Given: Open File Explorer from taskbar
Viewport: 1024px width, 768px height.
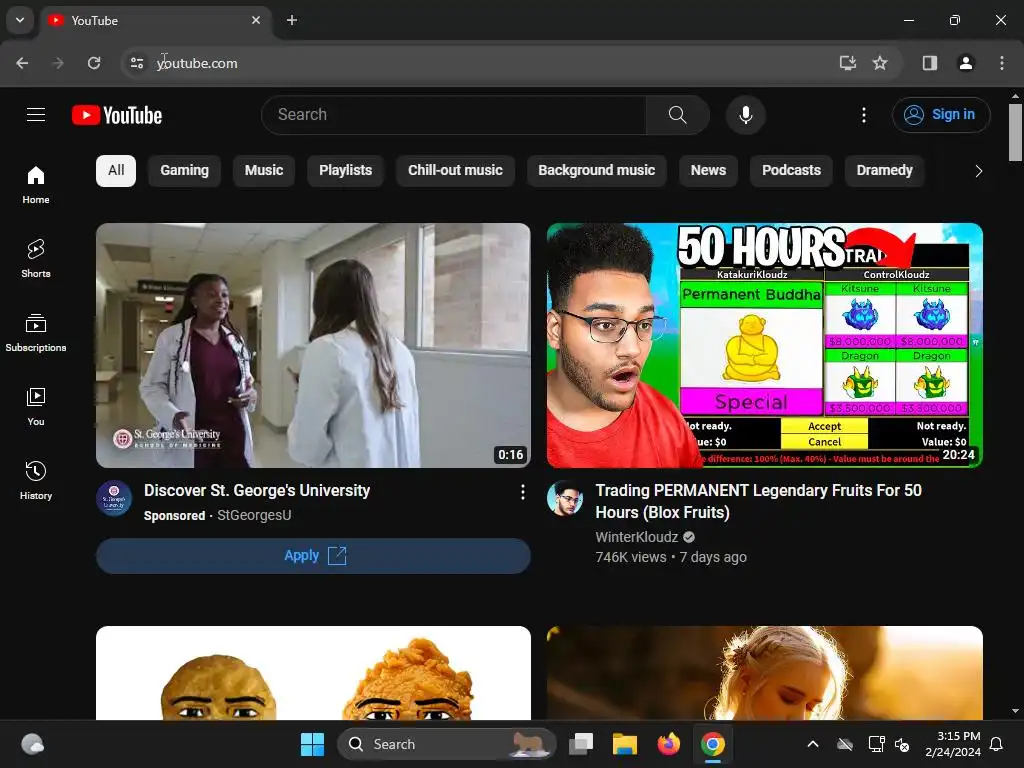Looking at the screenshot, I should click(624, 744).
